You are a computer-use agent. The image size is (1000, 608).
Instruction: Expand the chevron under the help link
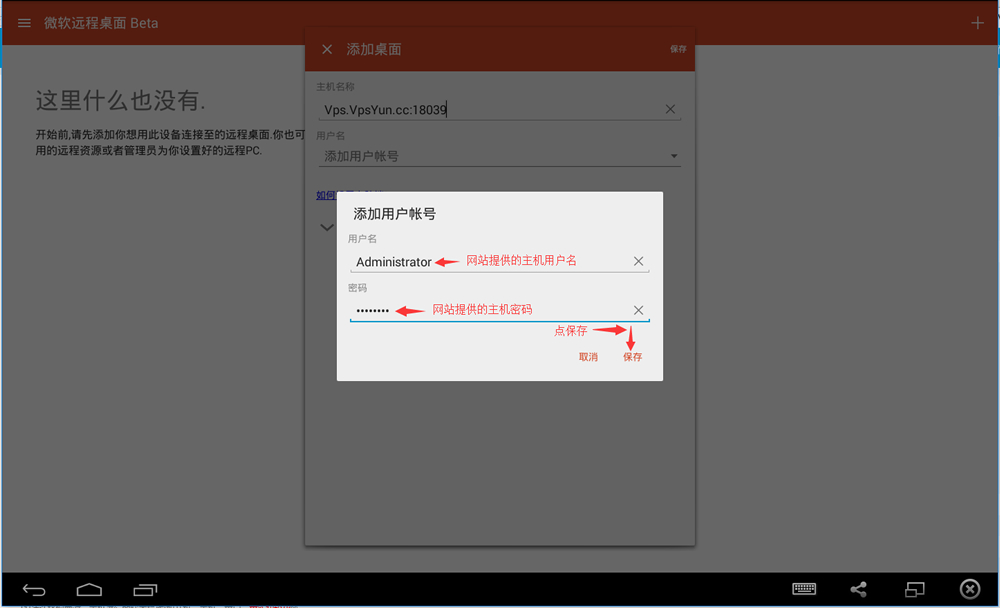click(326, 227)
